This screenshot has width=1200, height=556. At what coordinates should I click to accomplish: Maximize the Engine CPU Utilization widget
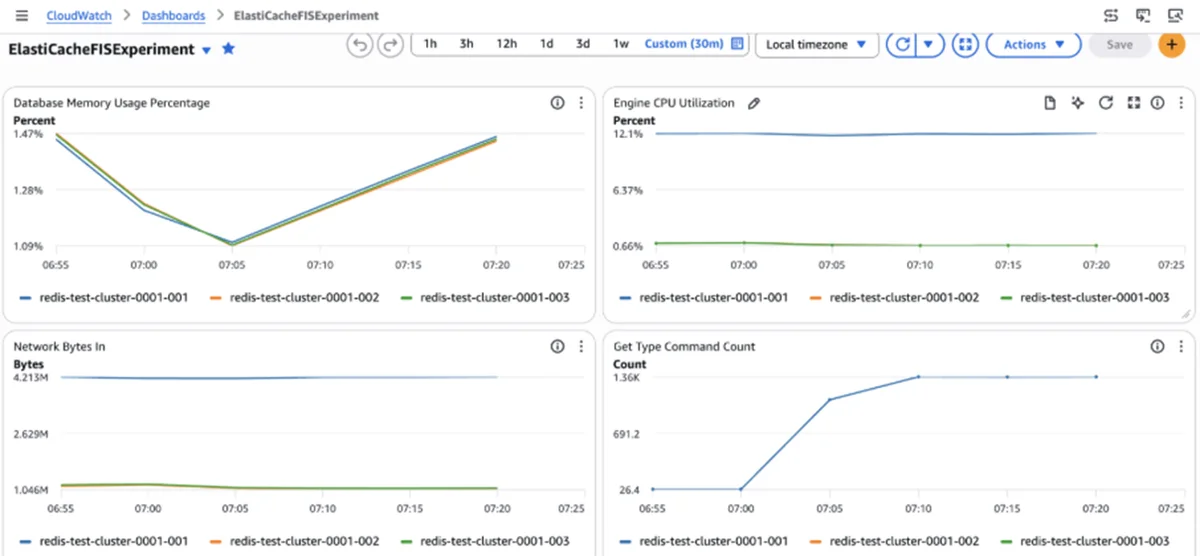1133,103
